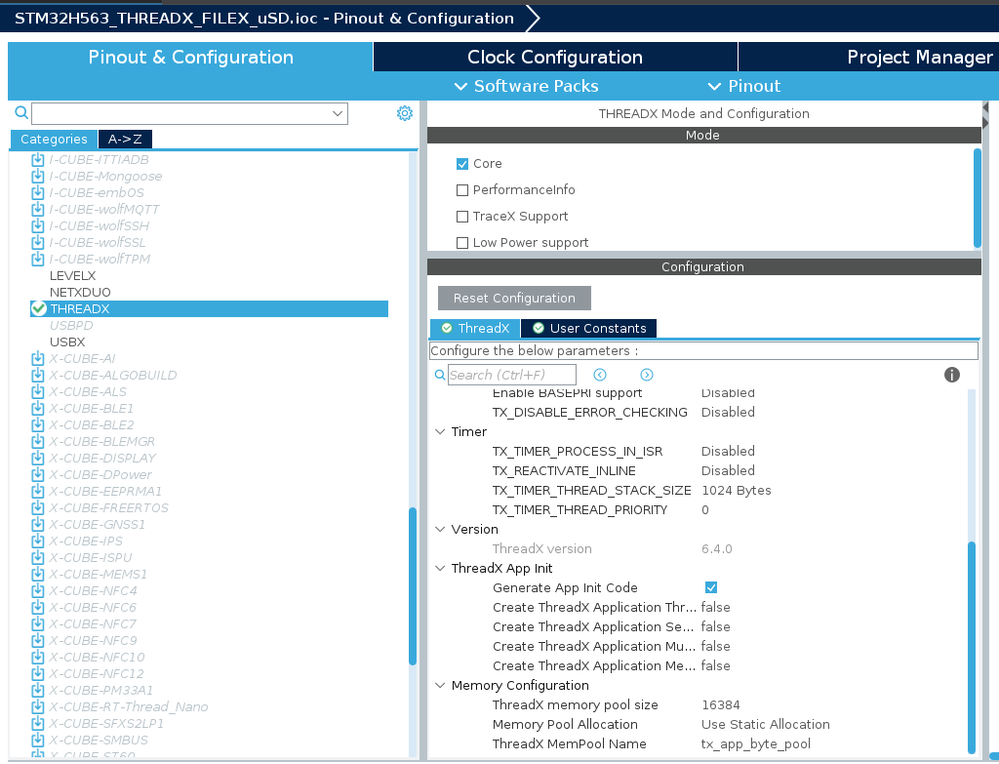The width and height of the screenshot is (999, 764).
Task: Click the download icon next to I-CUBE-wolfSSH
Action: (38, 226)
